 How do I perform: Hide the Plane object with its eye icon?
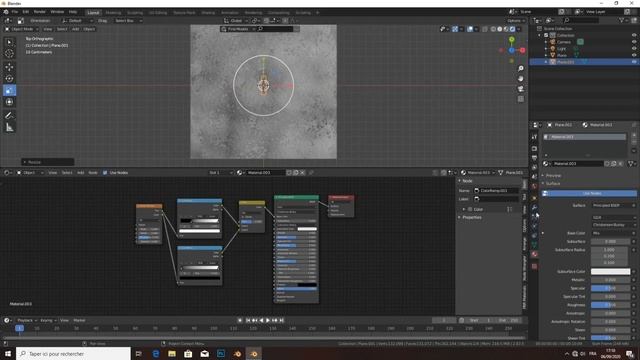(634, 55)
